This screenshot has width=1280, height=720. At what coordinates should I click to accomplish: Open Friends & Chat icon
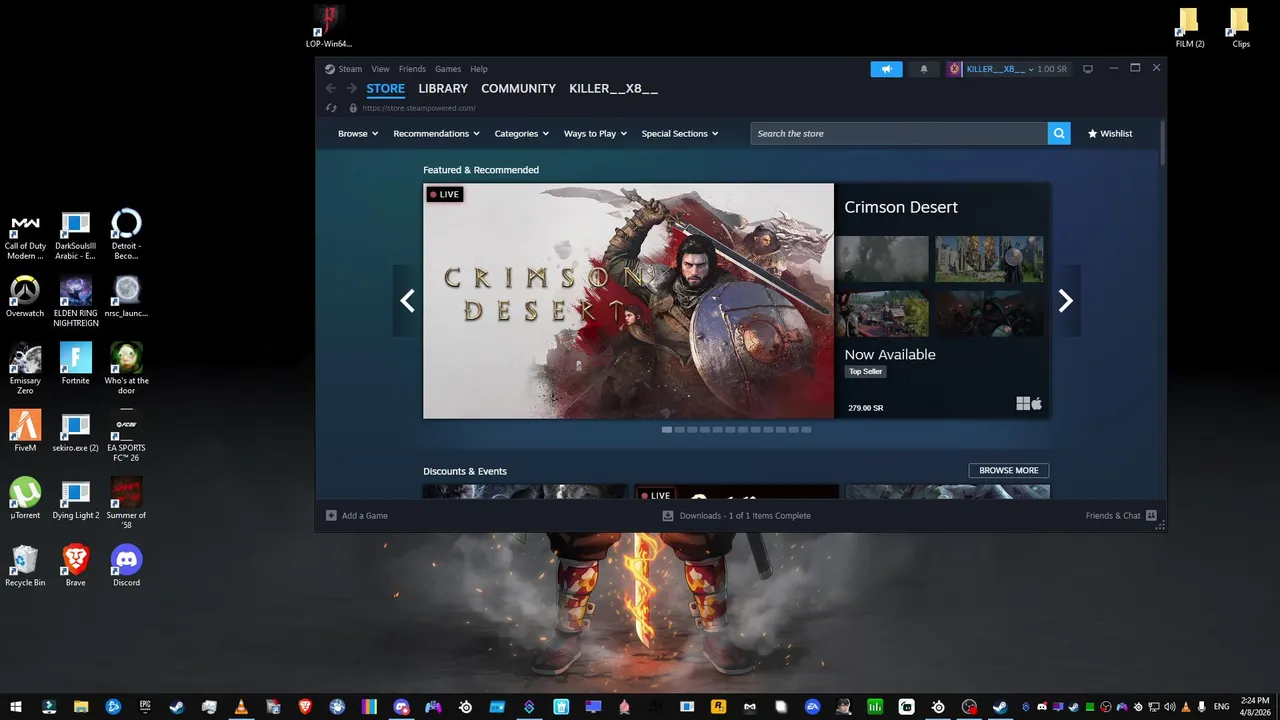pyautogui.click(x=1151, y=516)
